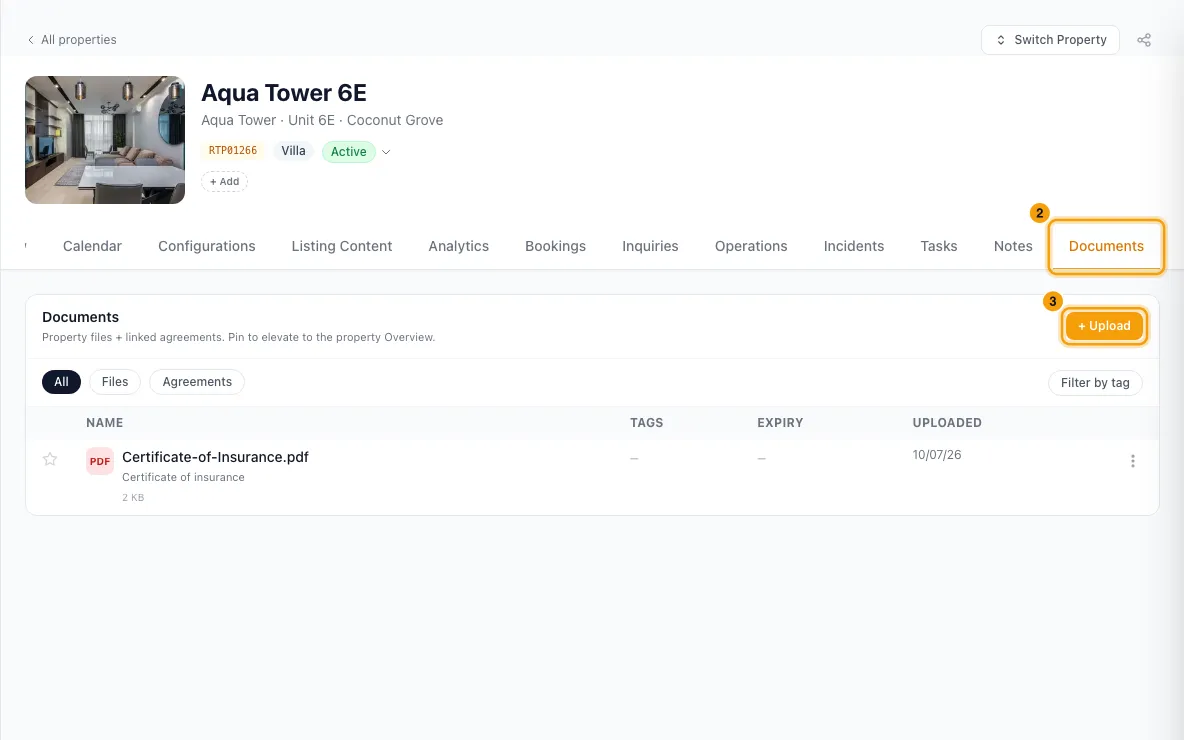Open the Filter by tag dropdown
Image resolution: width=1184 pixels, height=740 pixels.
pyautogui.click(x=1095, y=383)
